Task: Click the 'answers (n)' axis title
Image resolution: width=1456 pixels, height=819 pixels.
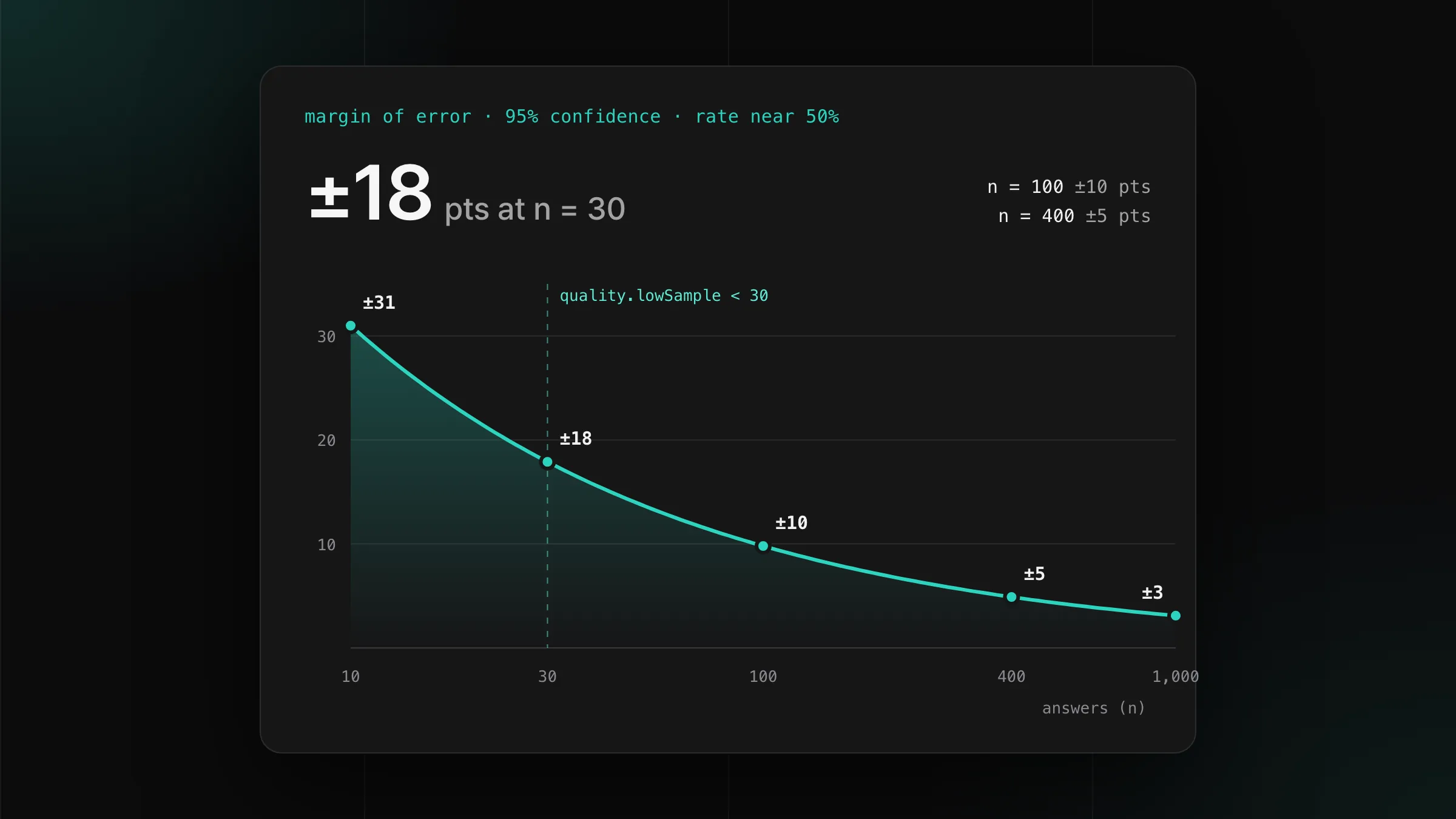Action: 1093,708
